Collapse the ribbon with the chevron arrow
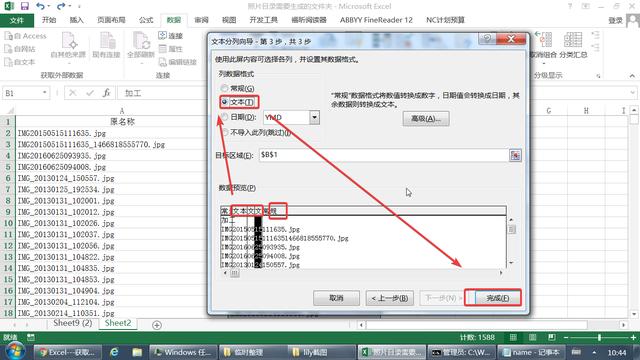 (632, 76)
